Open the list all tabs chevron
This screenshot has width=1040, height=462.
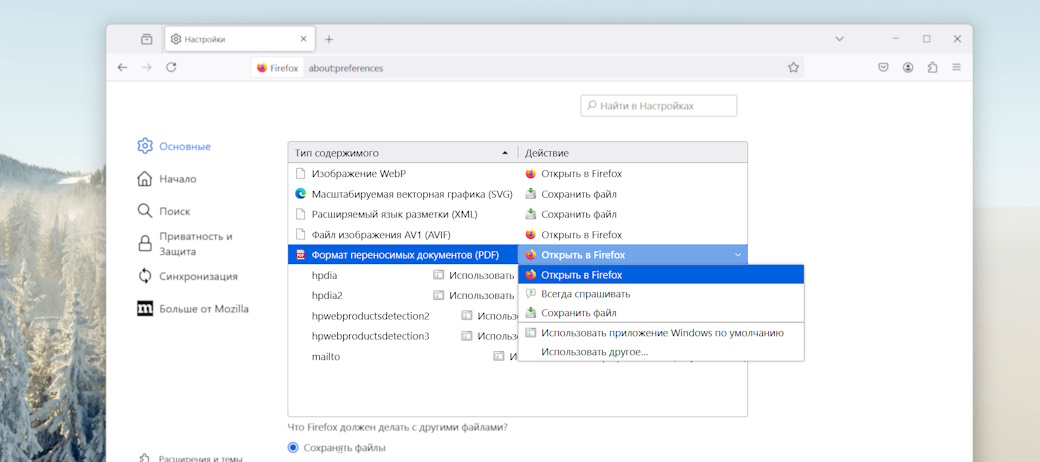click(x=839, y=39)
